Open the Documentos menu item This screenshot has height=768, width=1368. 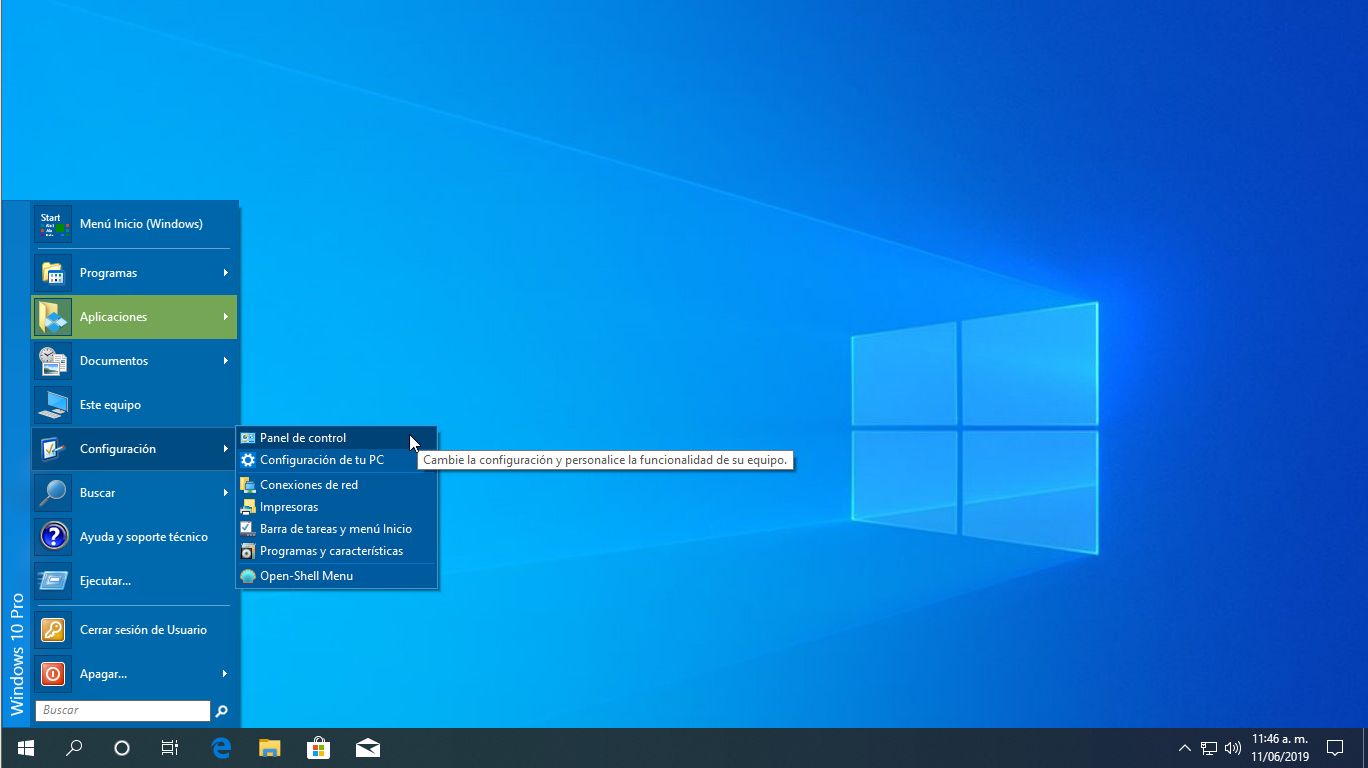(x=135, y=361)
